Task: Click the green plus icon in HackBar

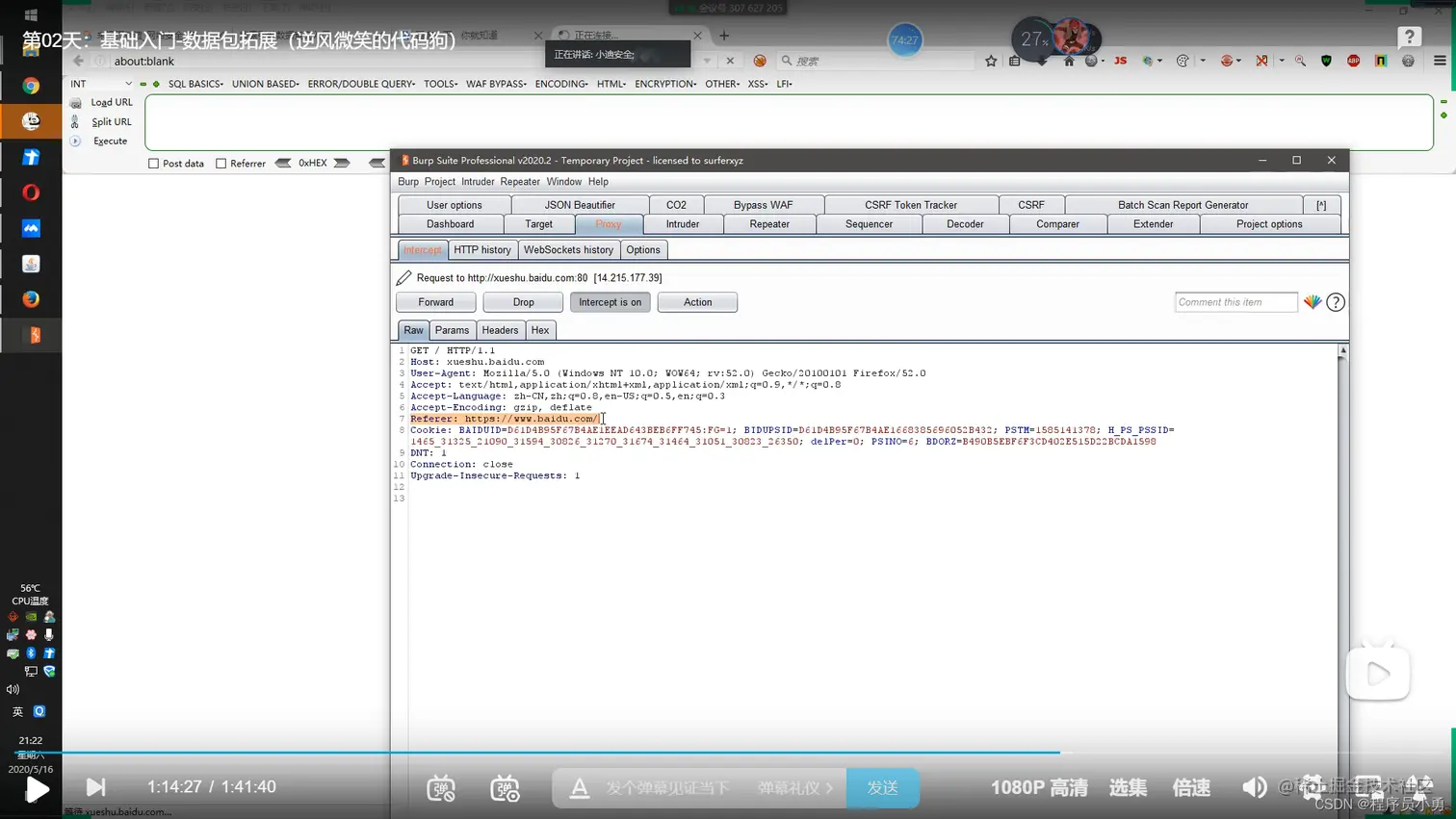Action: tap(156, 85)
